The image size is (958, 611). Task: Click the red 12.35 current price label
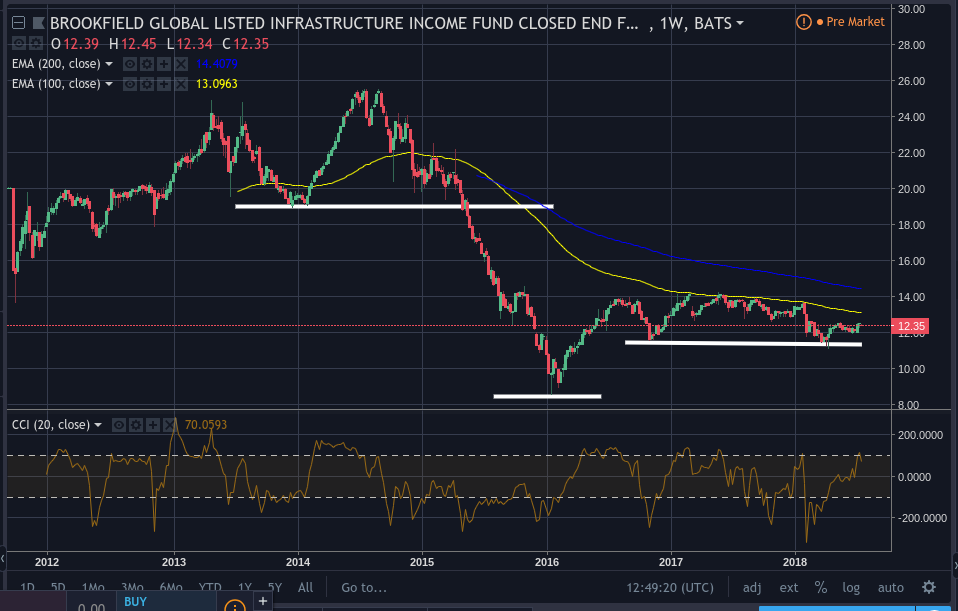click(x=910, y=326)
